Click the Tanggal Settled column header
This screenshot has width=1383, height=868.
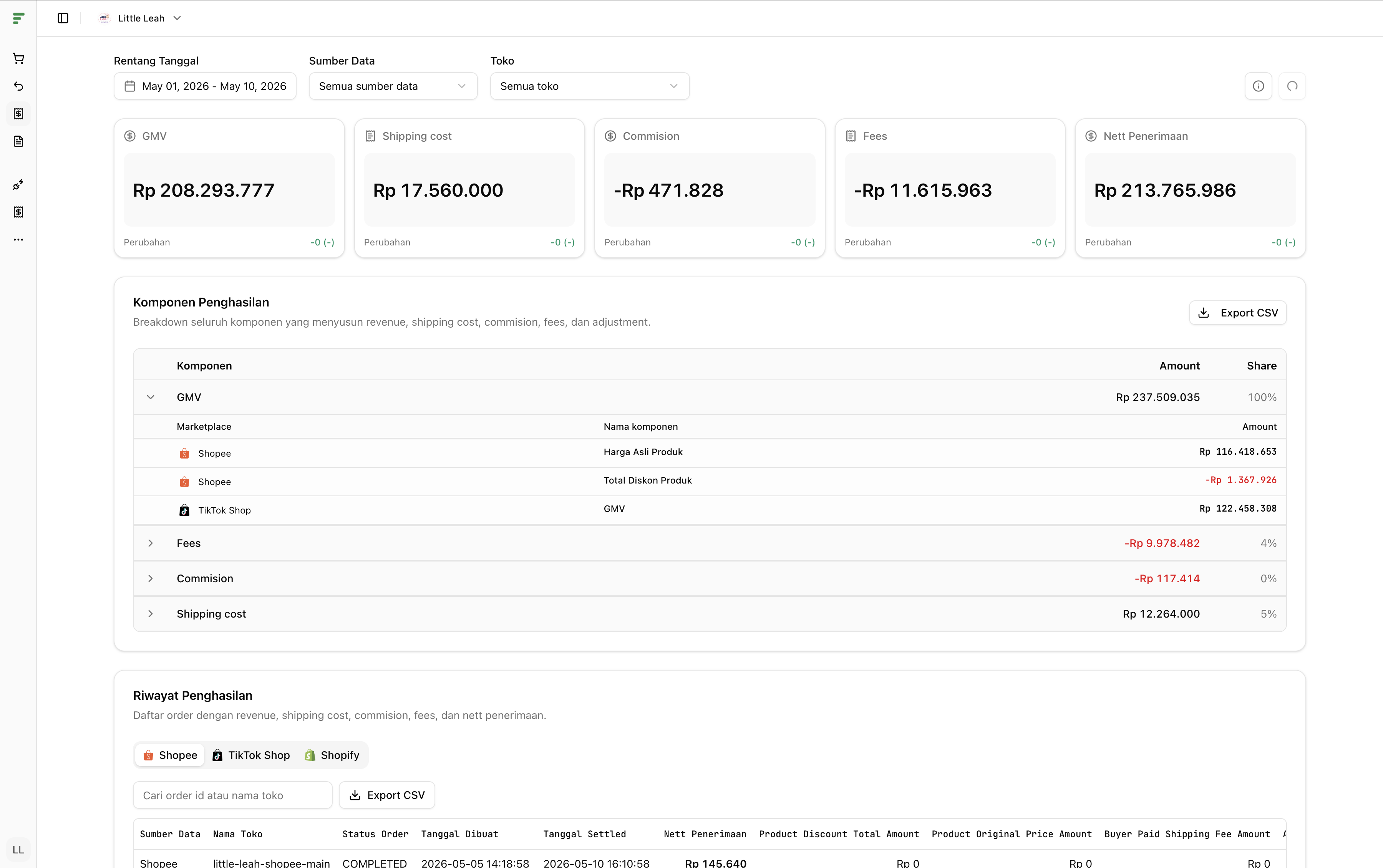[584, 834]
